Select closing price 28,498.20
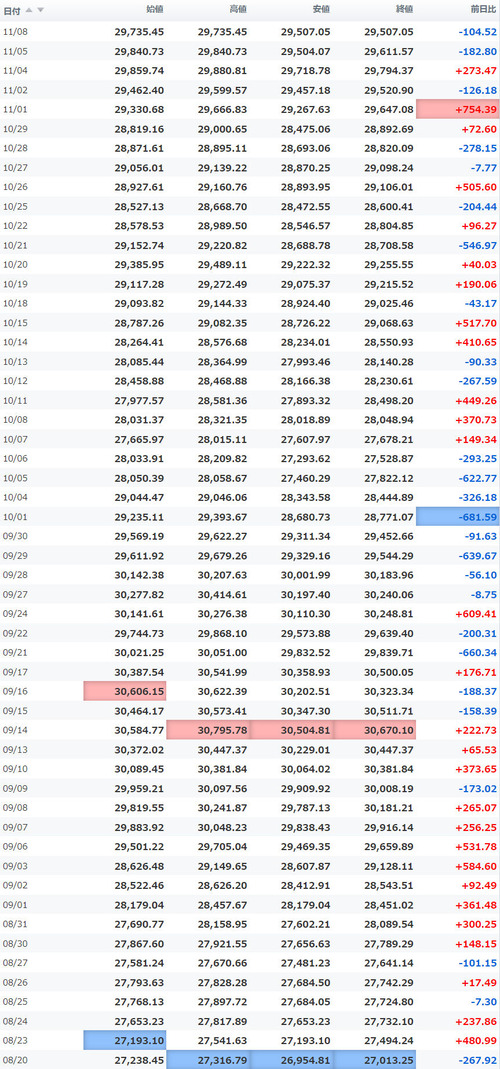Screen dimensions: 500x1069 tap(389, 400)
